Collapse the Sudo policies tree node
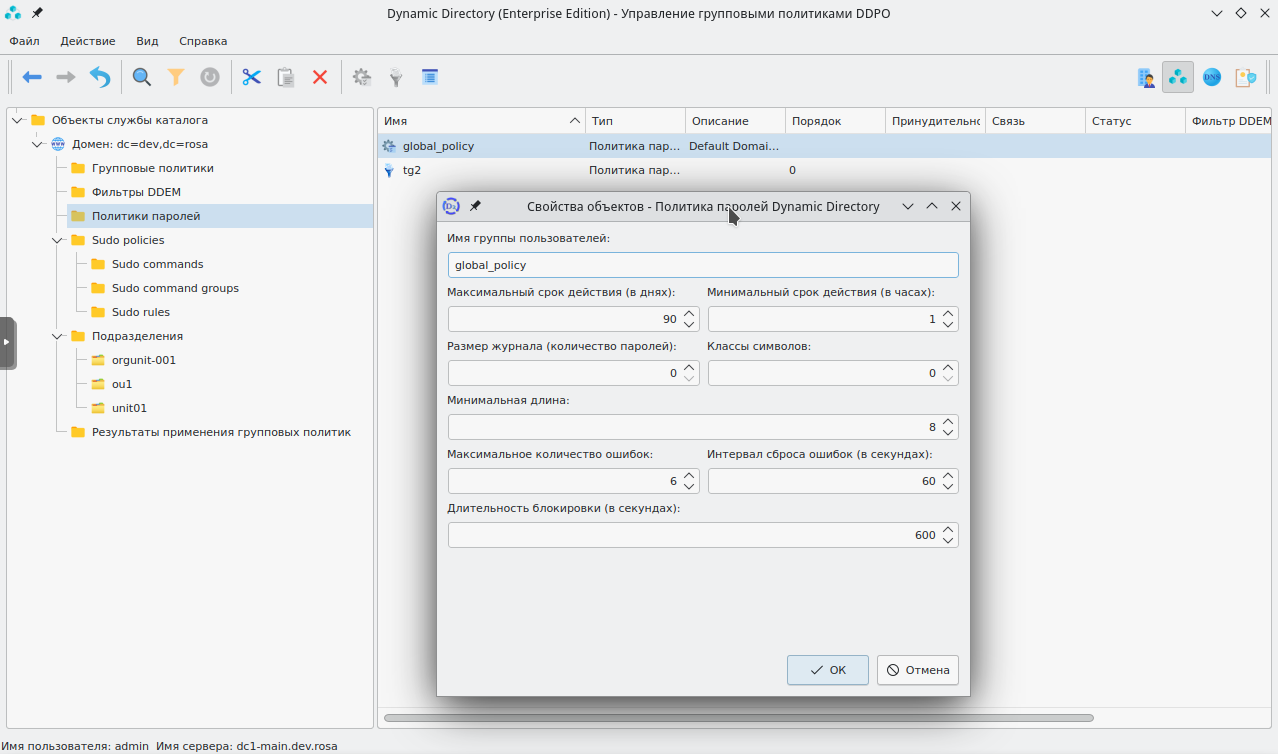Image resolution: width=1278 pixels, height=754 pixels. 57,240
